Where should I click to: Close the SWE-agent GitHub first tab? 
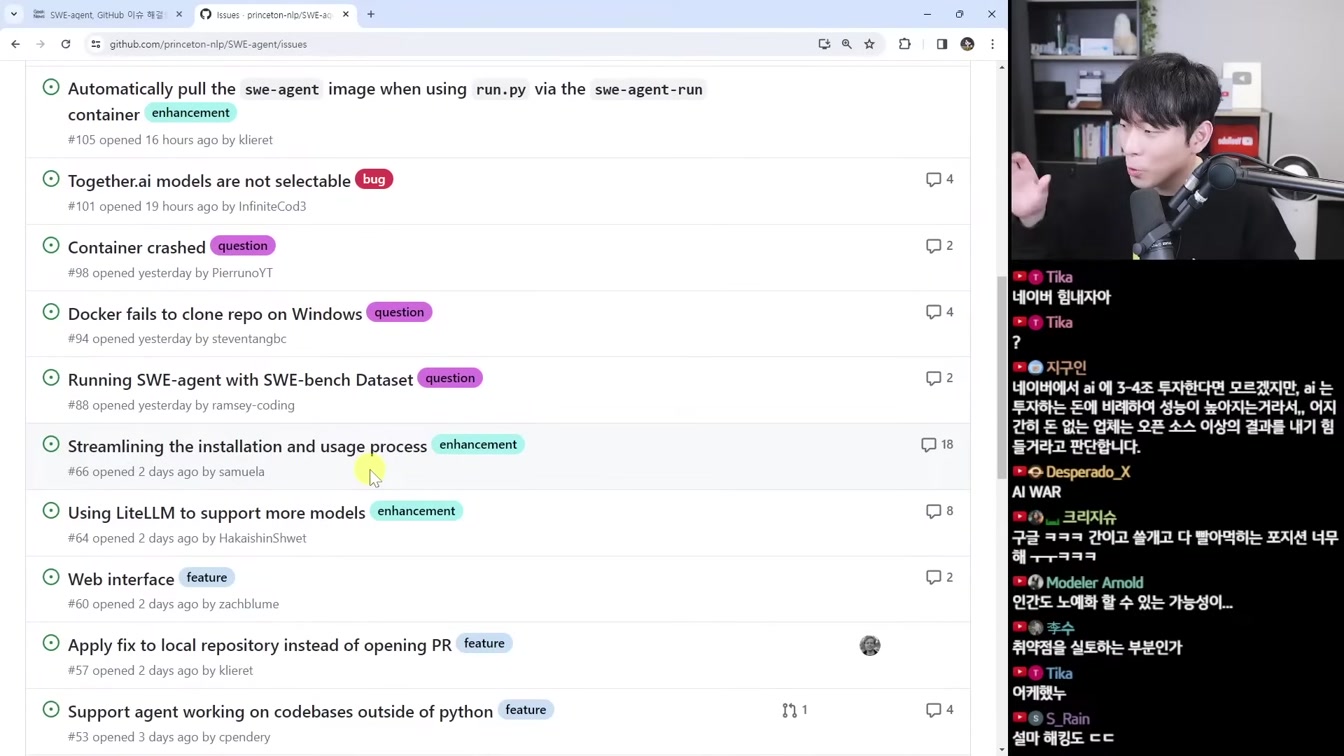coord(179,14)
